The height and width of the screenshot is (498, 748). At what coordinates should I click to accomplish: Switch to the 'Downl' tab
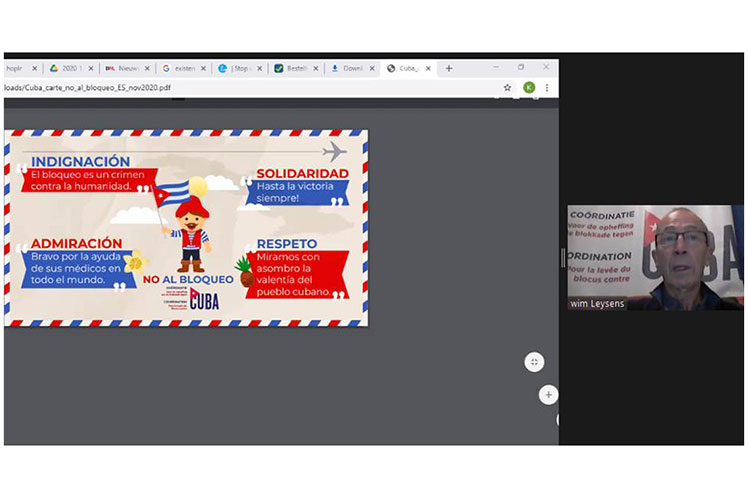[350, 68]
